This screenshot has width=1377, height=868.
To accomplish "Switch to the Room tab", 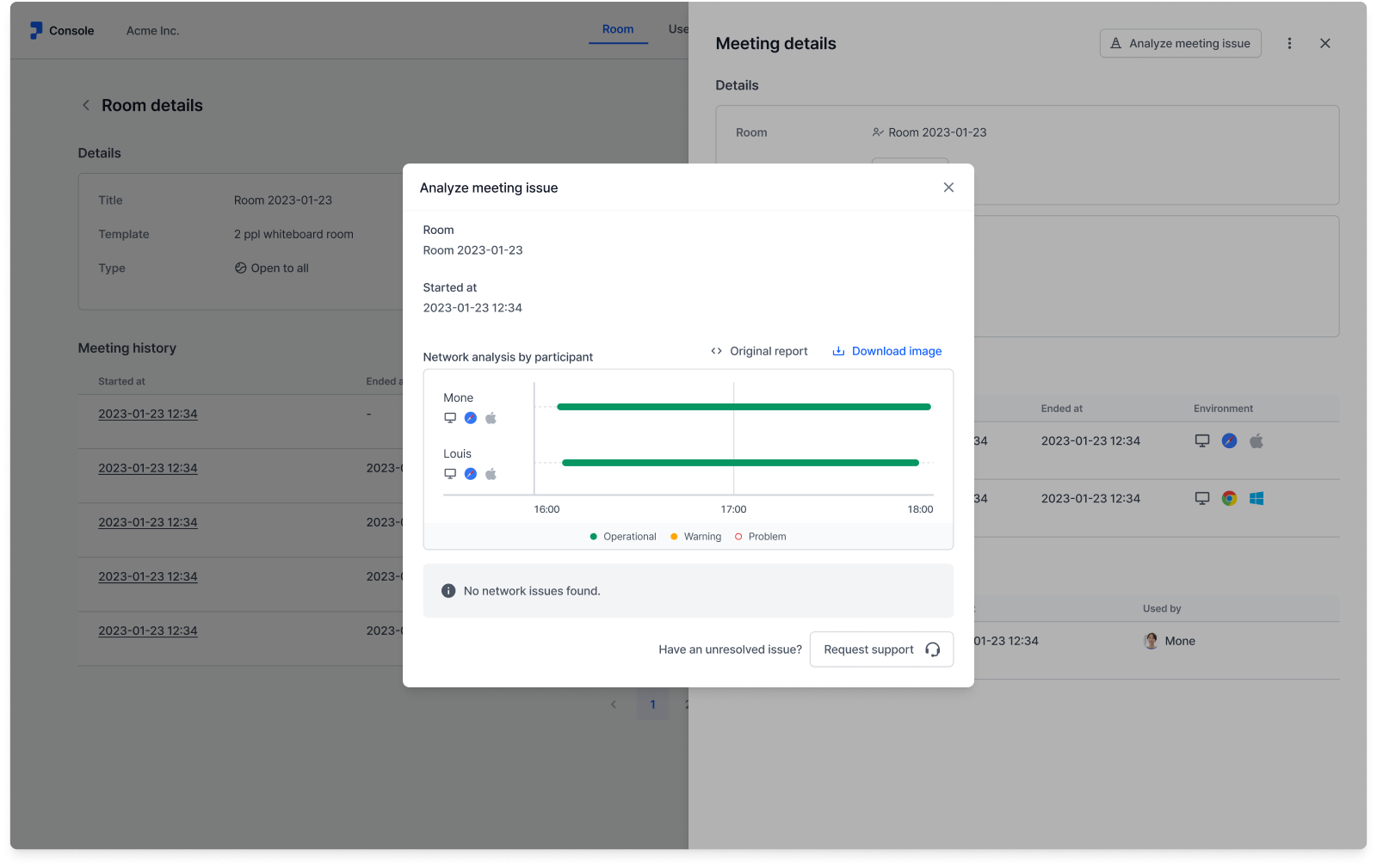I will pos(618,29).
